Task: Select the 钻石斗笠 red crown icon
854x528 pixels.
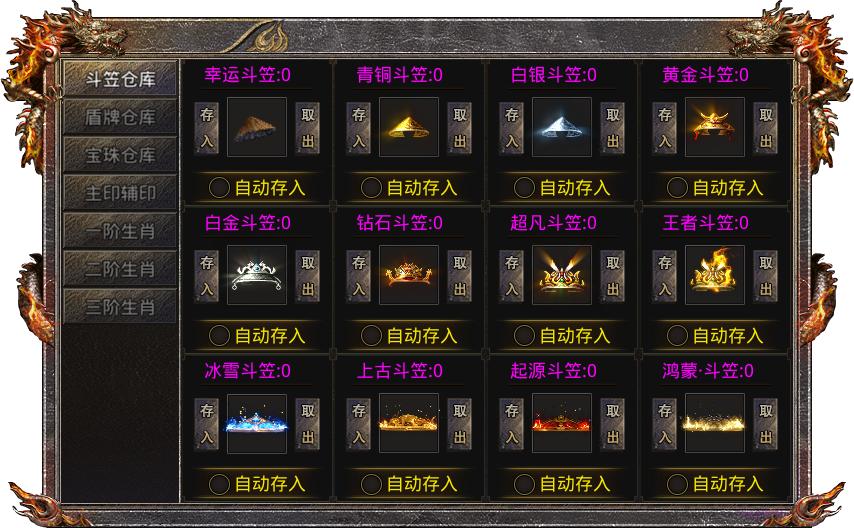Action: 408,275
